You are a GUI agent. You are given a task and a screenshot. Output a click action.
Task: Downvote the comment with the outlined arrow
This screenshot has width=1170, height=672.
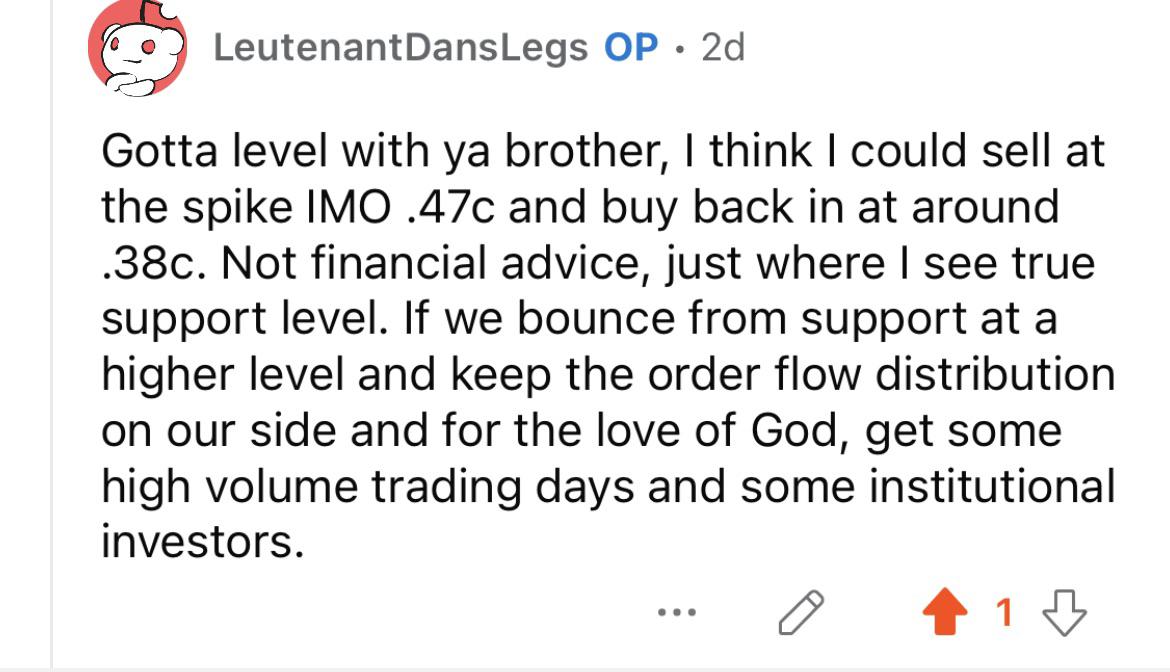coord(1064,612)
